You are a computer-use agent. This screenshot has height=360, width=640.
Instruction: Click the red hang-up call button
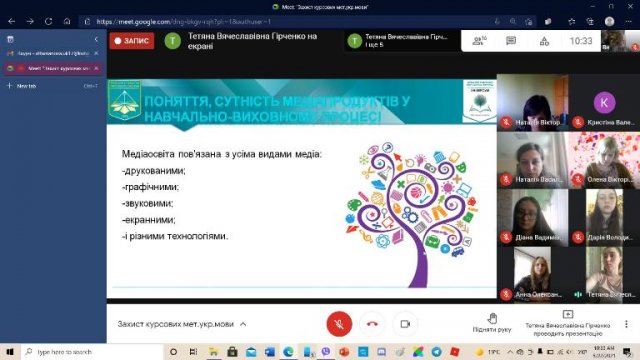pyautogui.click(x=372, y=324)
